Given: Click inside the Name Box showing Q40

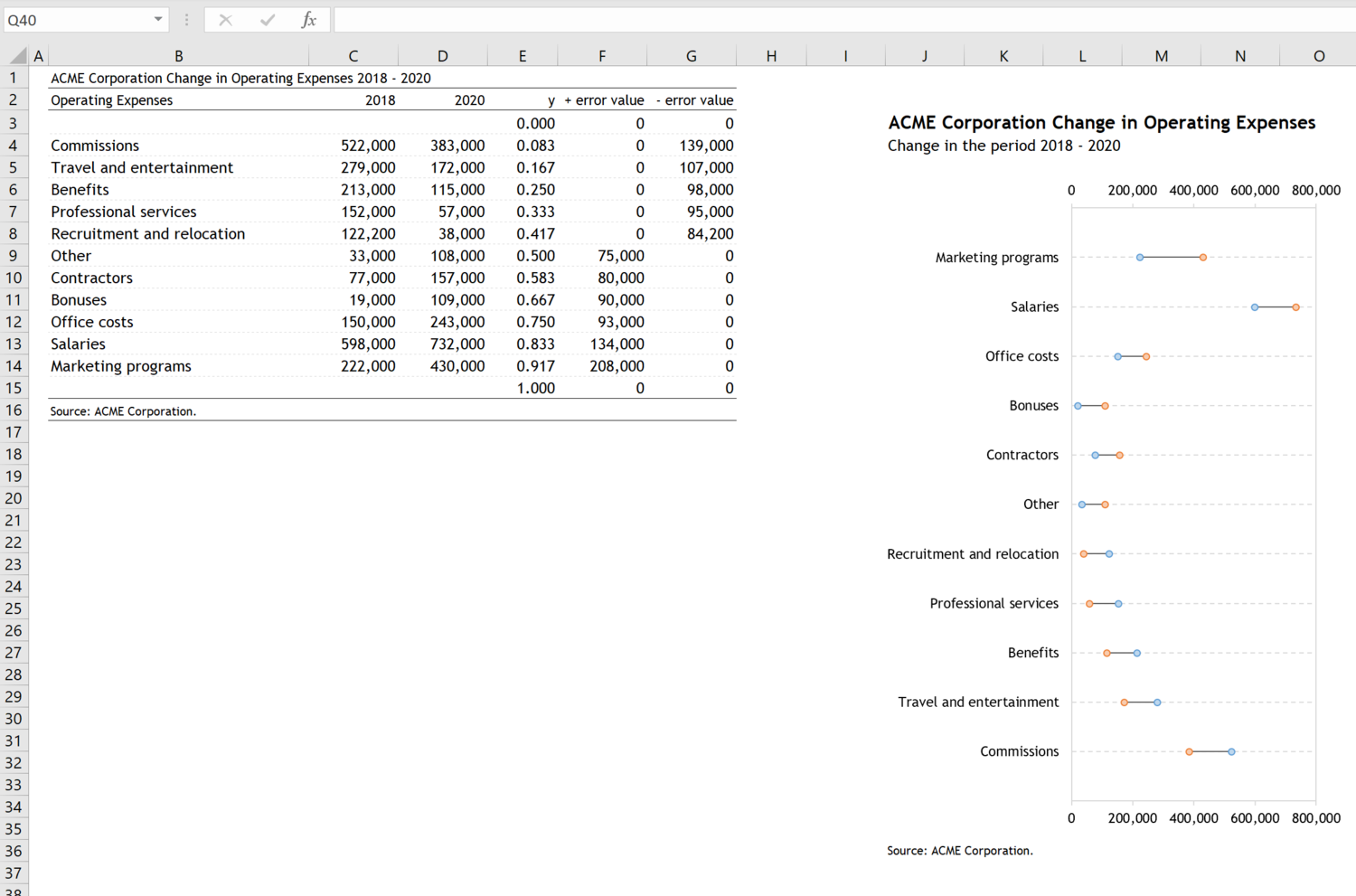Looking at the screenshot, I should [x=77, y=20].
